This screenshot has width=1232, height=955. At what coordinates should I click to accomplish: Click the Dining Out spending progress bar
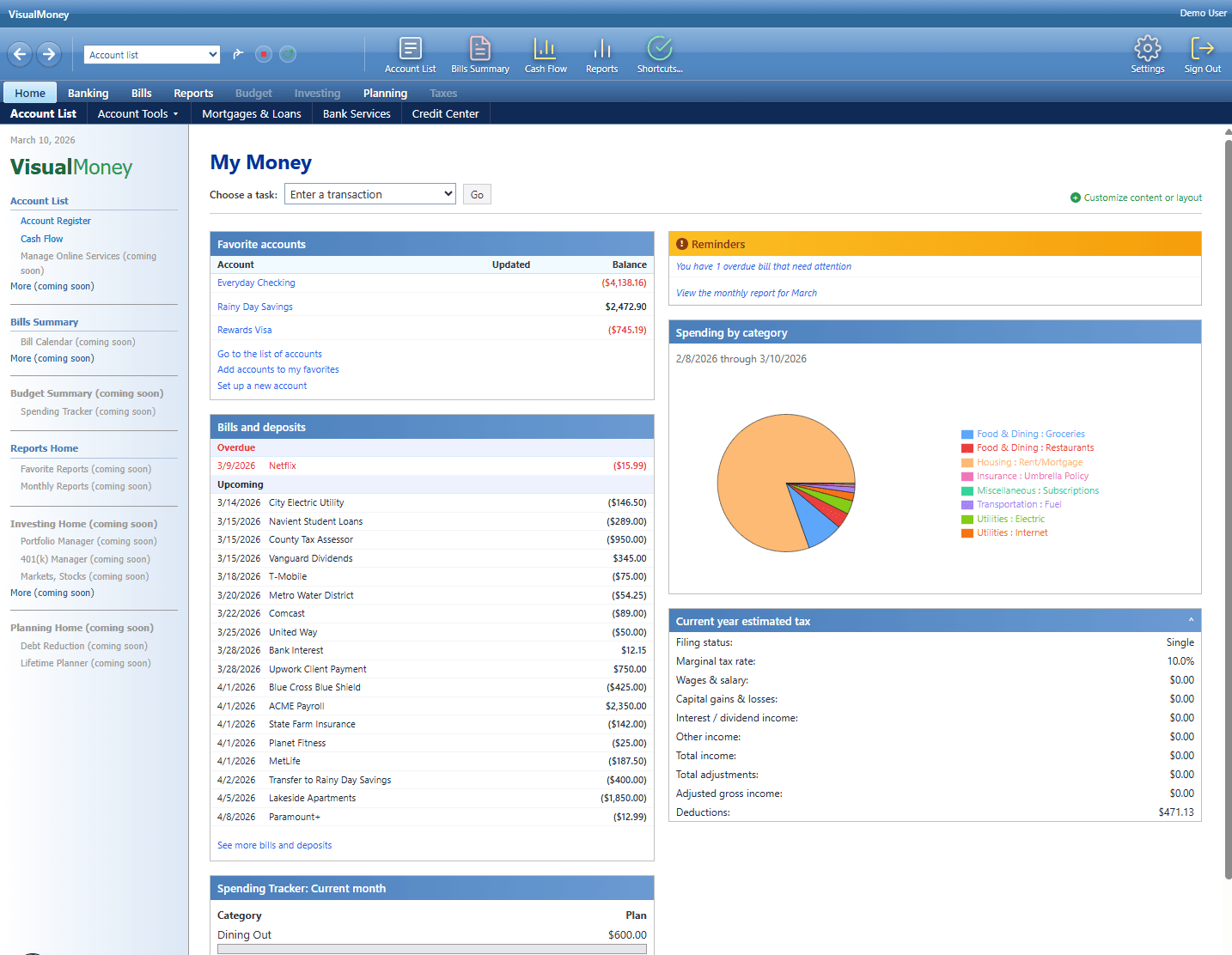click(x=431, y=949)
